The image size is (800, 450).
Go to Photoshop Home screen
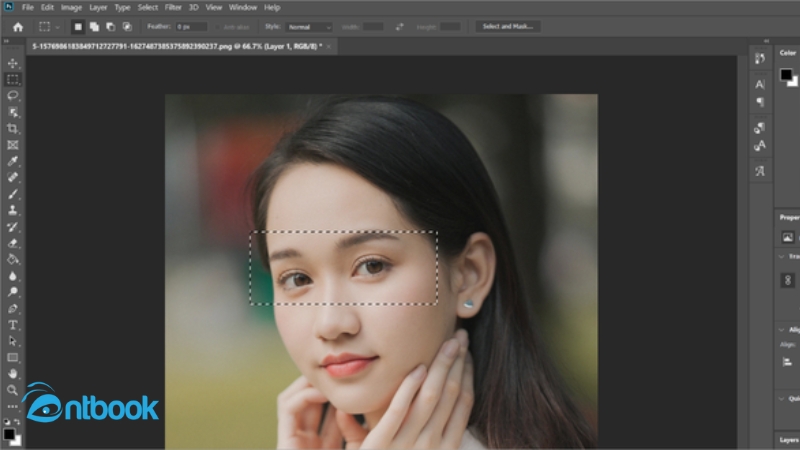18,27
